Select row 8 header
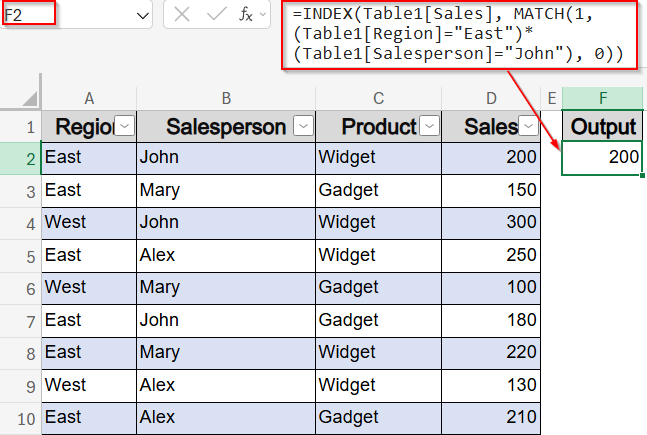This screenshot has width=647, height=435. pyautogui.click(x=21, y=353)
